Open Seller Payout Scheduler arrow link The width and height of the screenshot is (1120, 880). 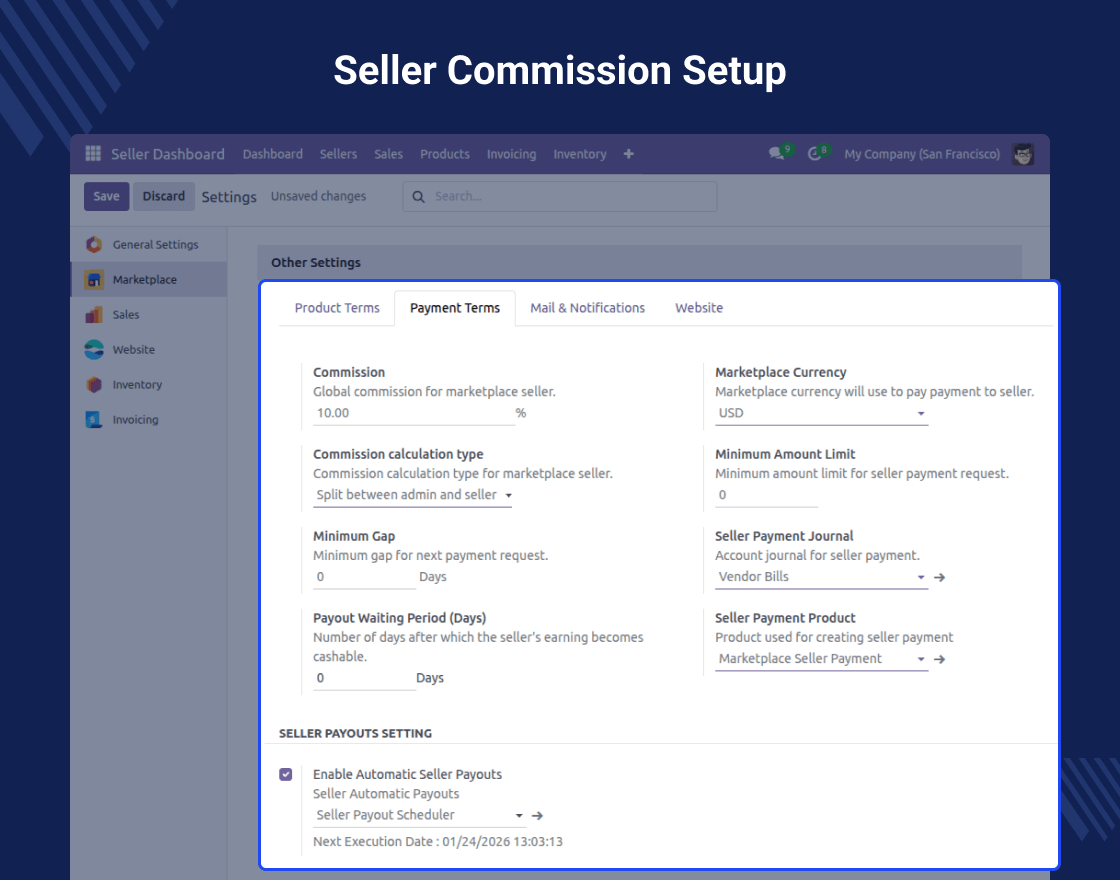537,815
